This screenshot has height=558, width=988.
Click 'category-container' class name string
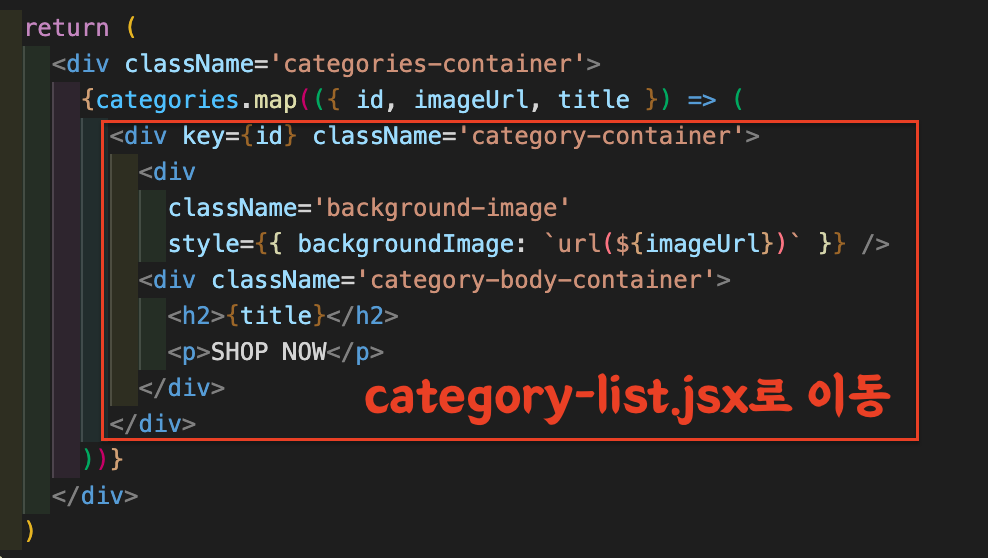pyautogui.click(x=601, y=135)
